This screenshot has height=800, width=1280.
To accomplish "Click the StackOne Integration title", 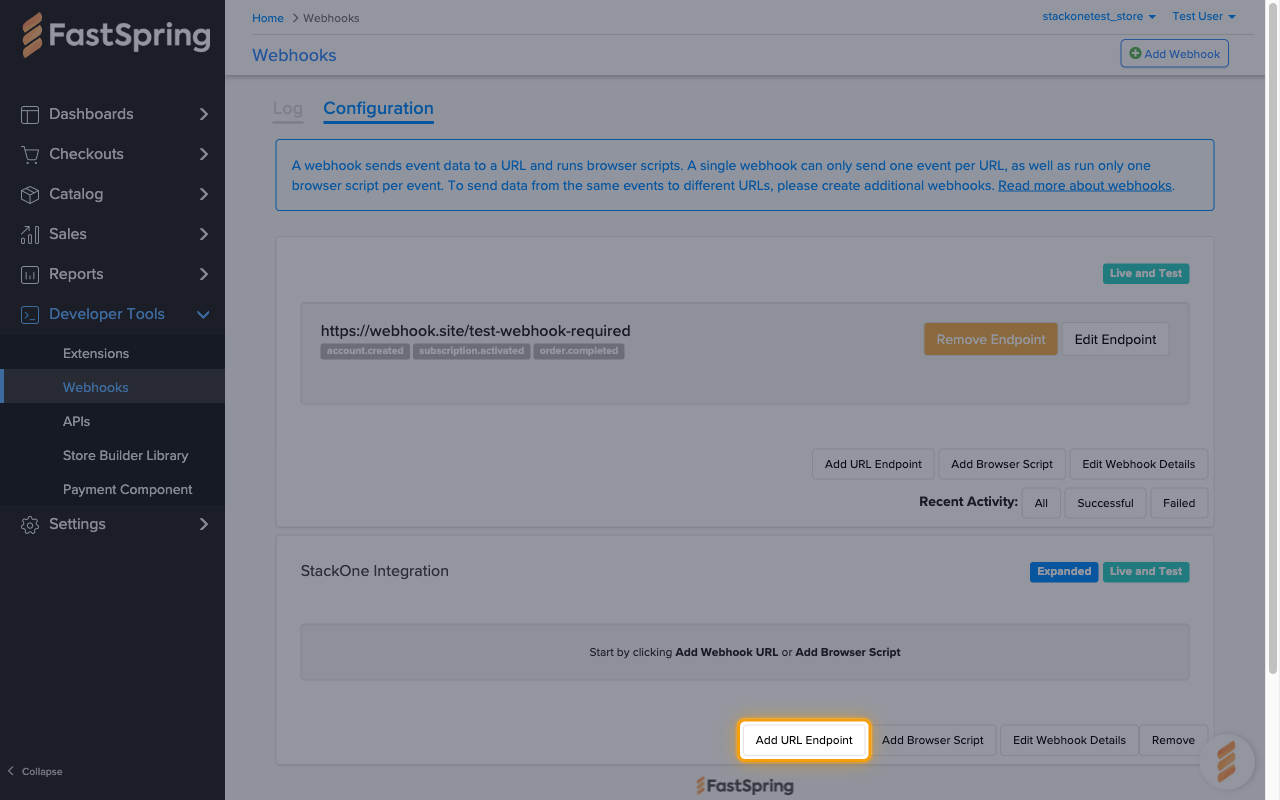I will pyautogui.click(x=374, y=571).
